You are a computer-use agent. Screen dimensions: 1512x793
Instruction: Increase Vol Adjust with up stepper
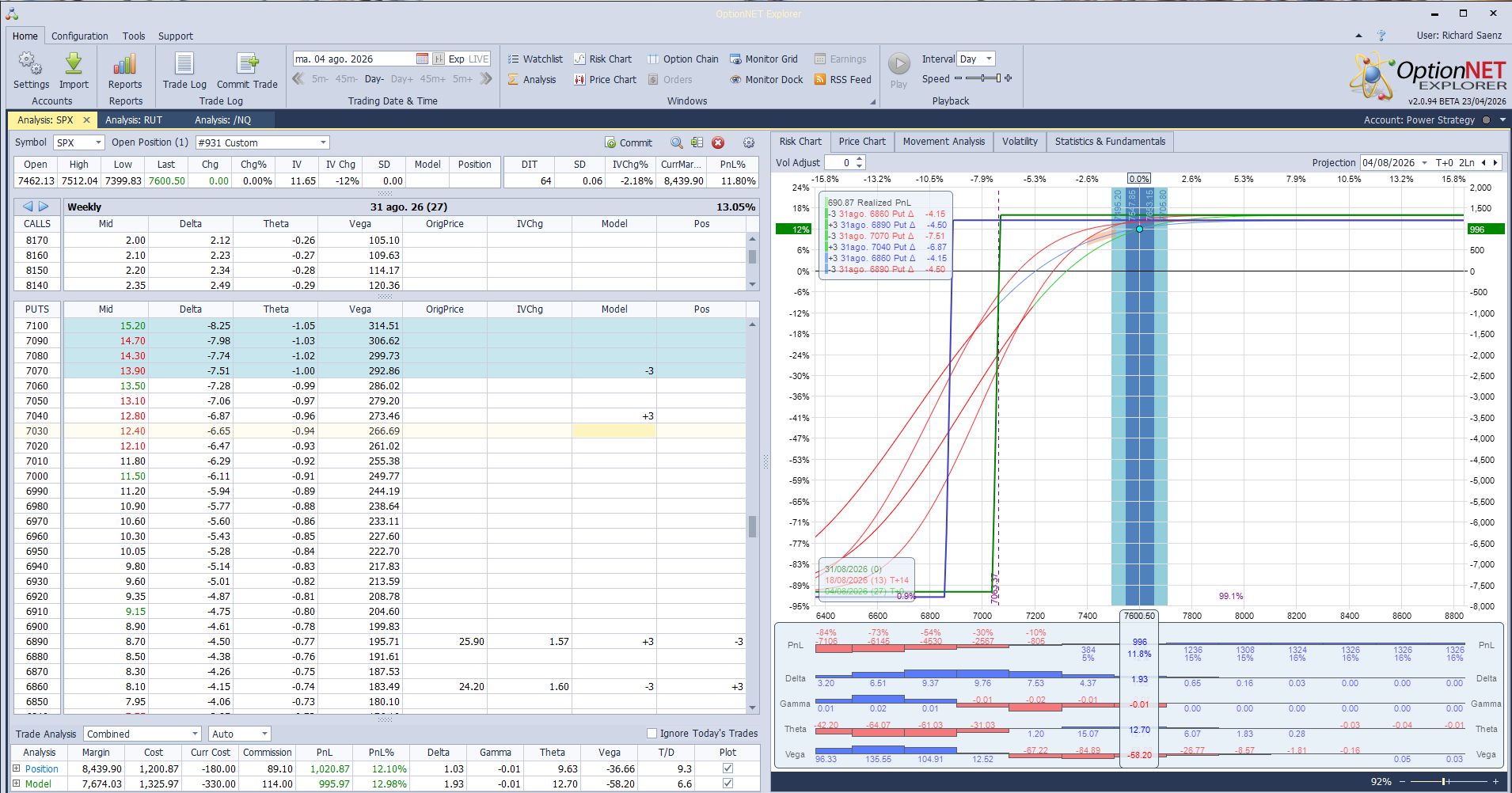tap(860, 159)
